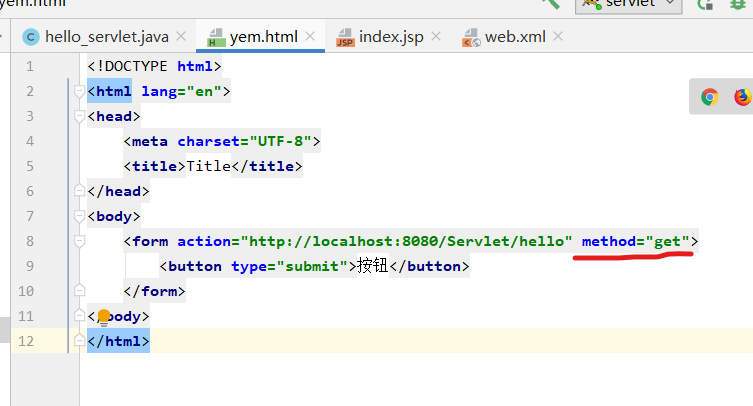The height and width of the screenshot is (406, 753).
Task: Click the debug bug icon
Action: click(739, 4)
